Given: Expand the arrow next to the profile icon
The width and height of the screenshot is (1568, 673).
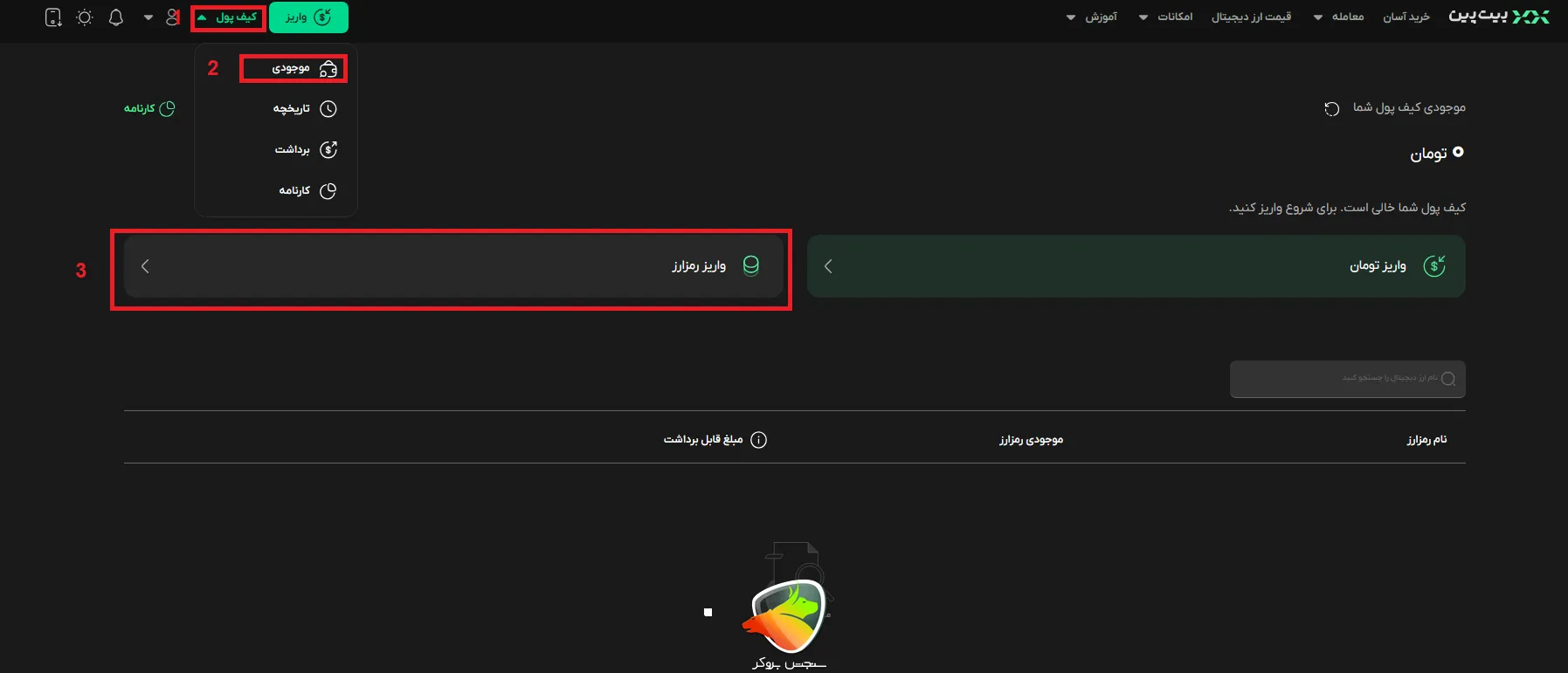Looking at the screenshot, I should click(x=148, y=17).
